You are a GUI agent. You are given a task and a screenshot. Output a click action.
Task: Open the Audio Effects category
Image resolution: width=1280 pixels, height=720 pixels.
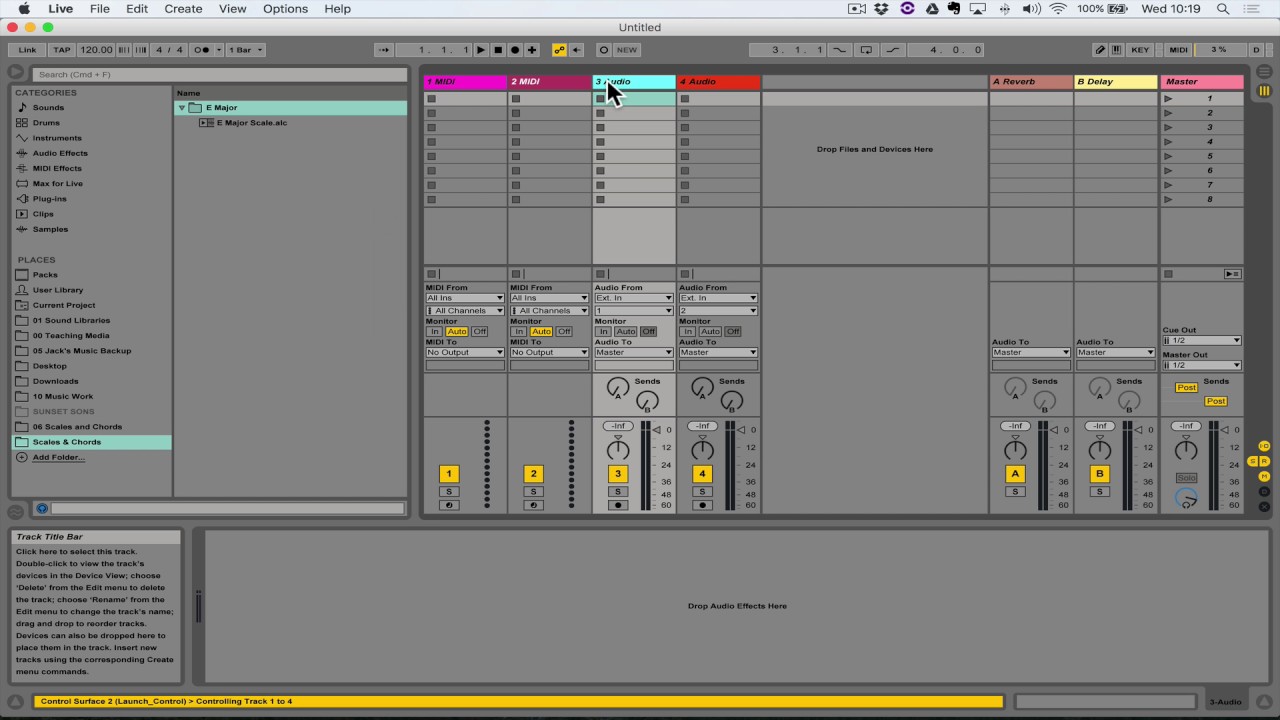click(60, 153)
